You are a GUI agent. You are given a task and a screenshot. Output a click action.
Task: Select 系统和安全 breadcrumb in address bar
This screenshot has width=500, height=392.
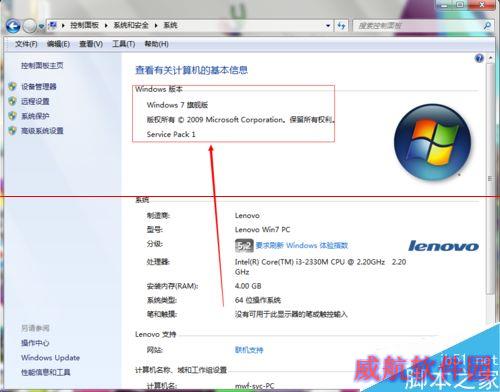coord(131,25)
